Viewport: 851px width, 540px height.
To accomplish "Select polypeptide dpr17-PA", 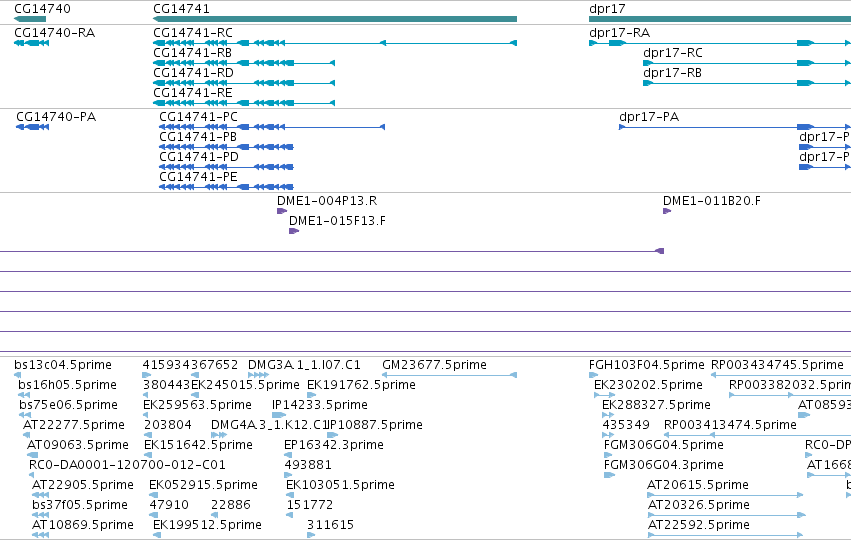I will click(649, 117).
